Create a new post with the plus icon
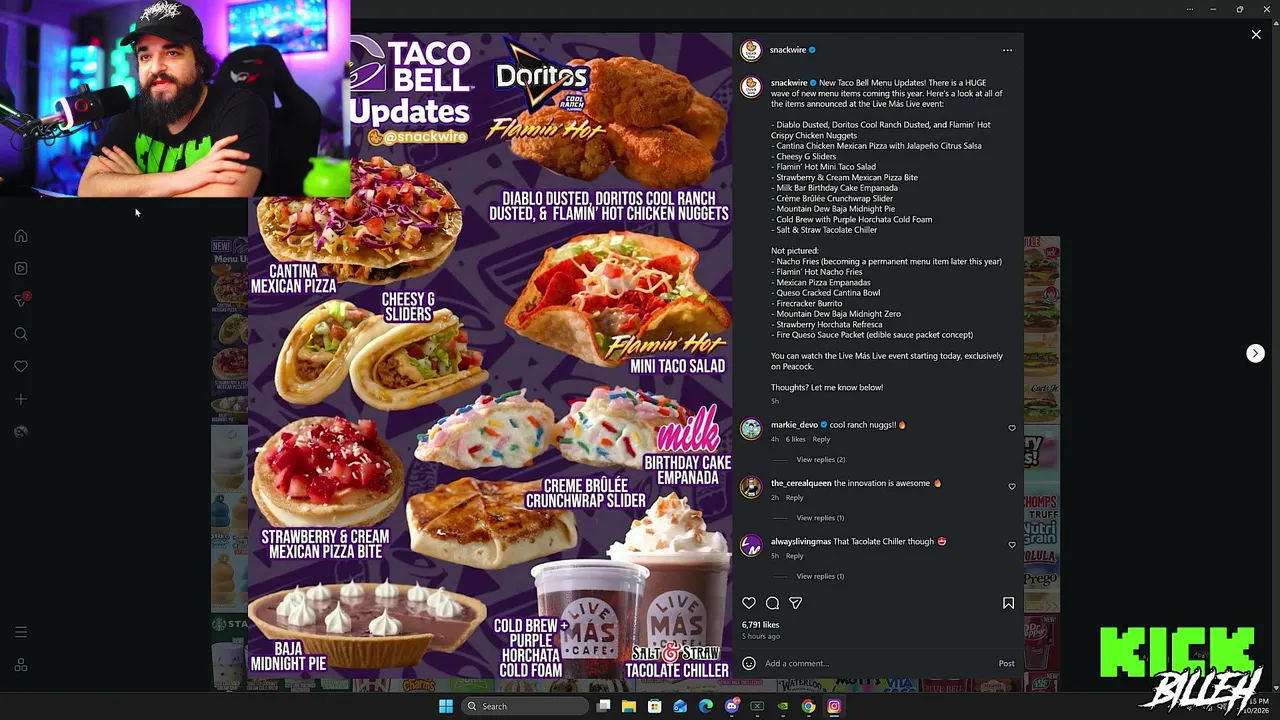The height and width of the screenshot is (720, 1280). 21,399
